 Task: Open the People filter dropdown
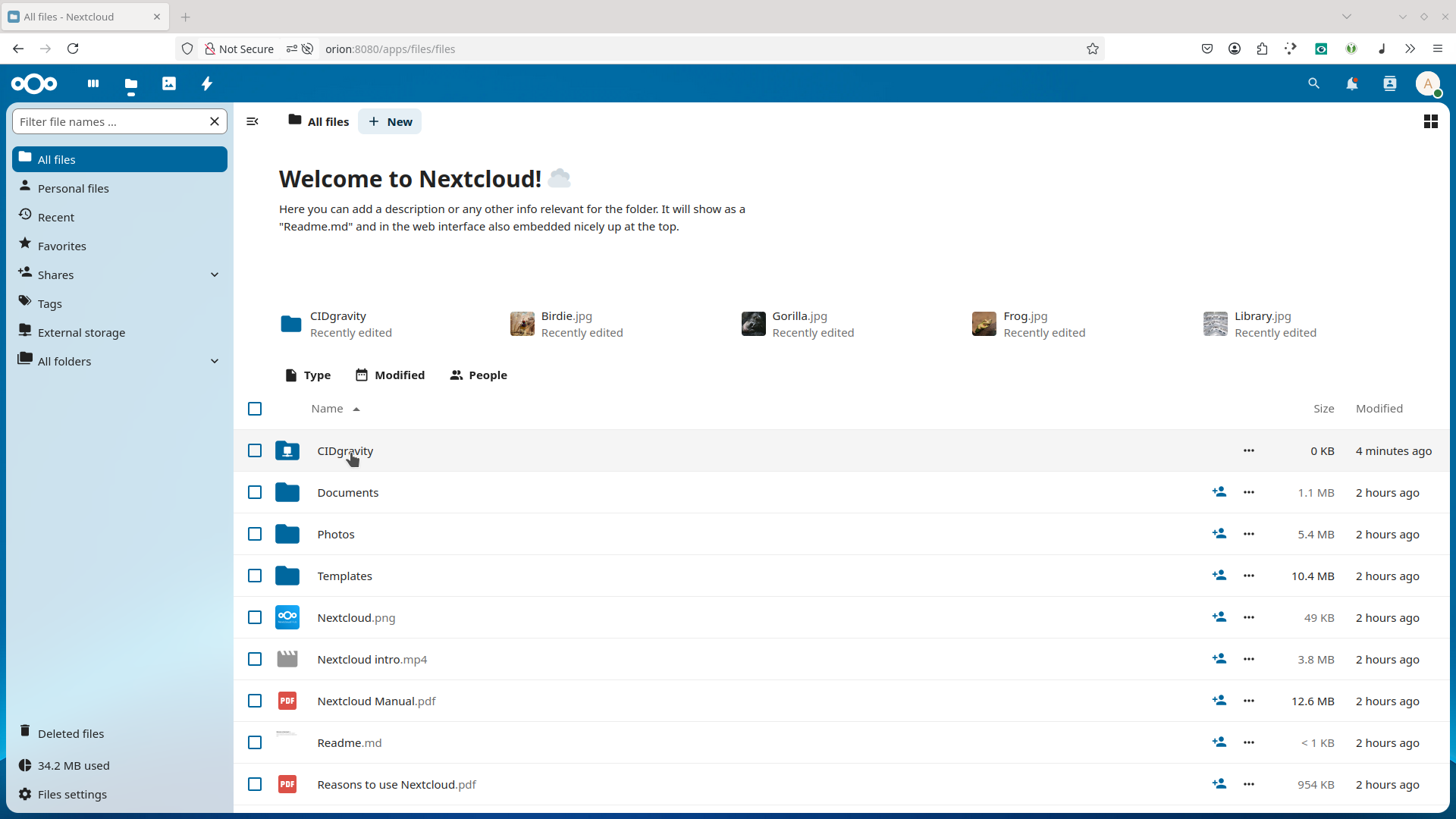[x=479, y=375]
